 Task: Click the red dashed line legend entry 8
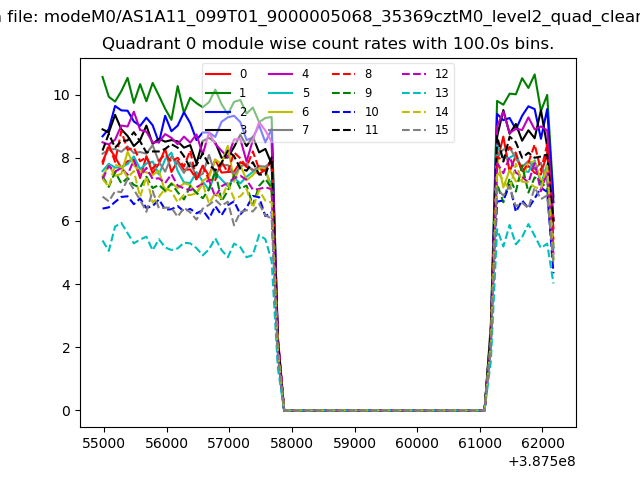click(x=345, y=74)
